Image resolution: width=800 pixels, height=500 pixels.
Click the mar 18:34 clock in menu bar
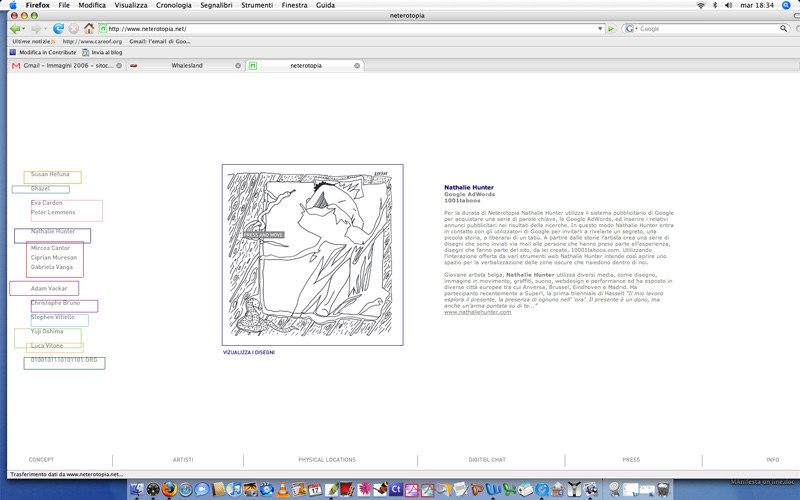point(757,5)
